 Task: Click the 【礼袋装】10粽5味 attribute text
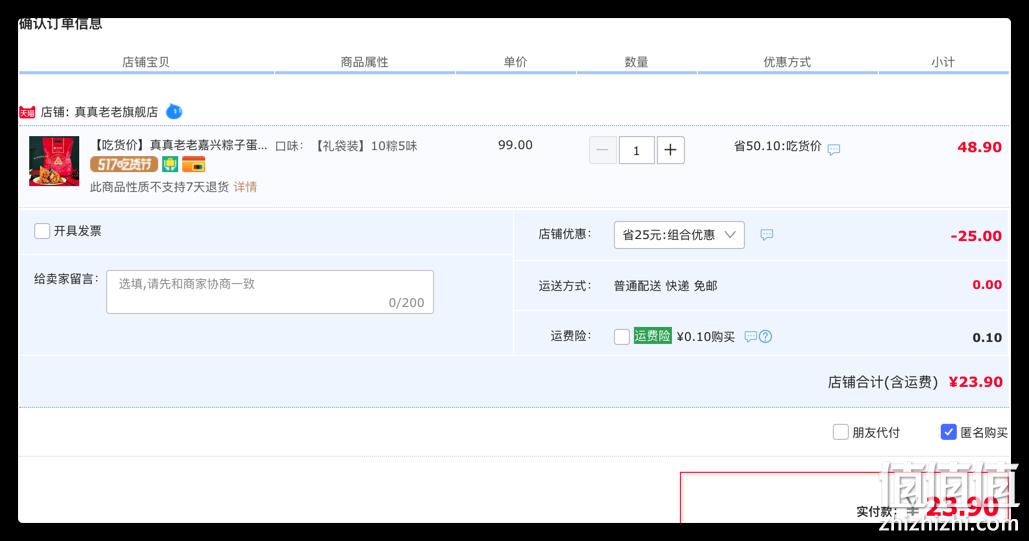coord(365,146)
